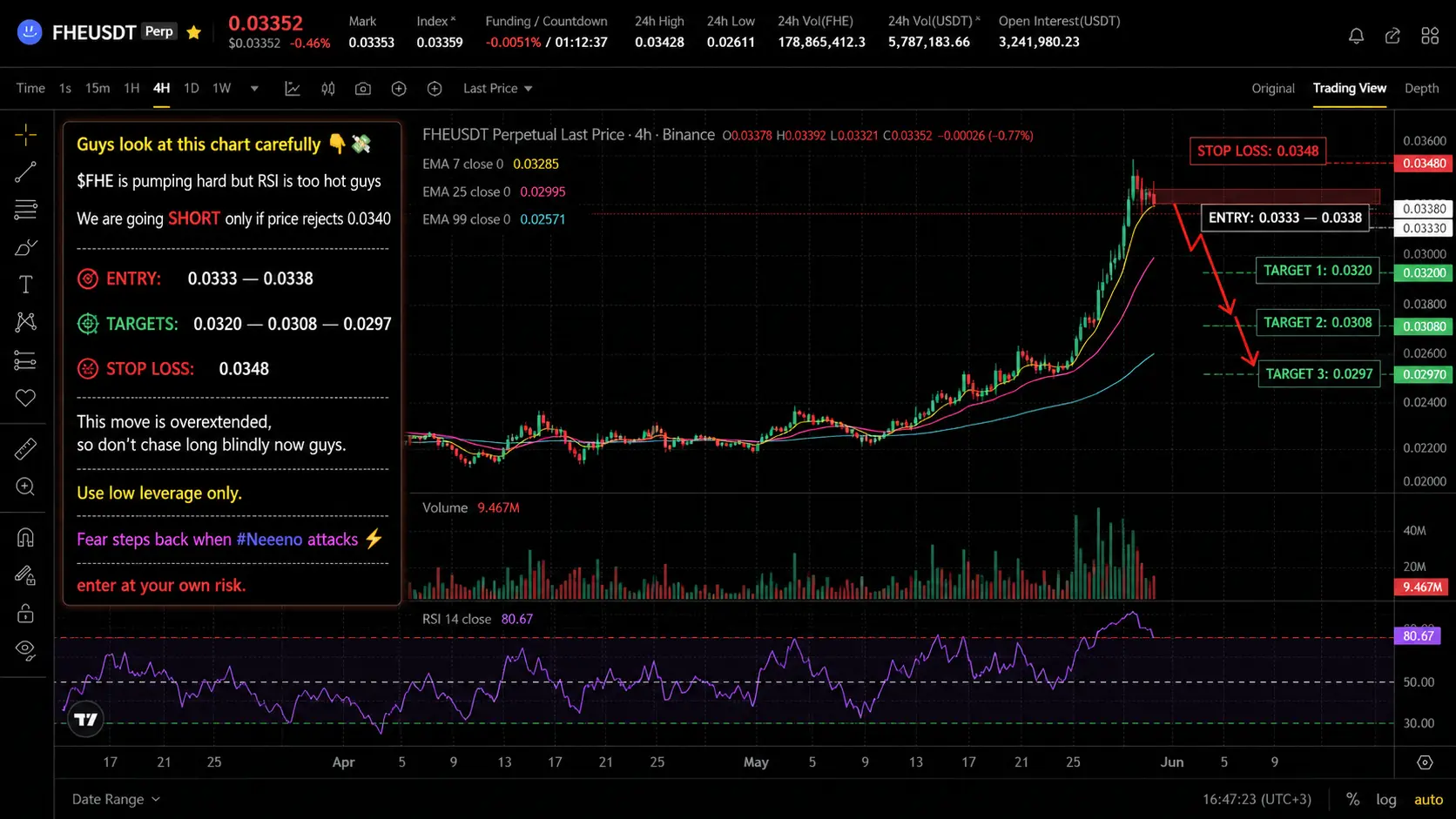1456x819 pixels.
Task: Select the ruler measure tool
Action: coord(25,448)
